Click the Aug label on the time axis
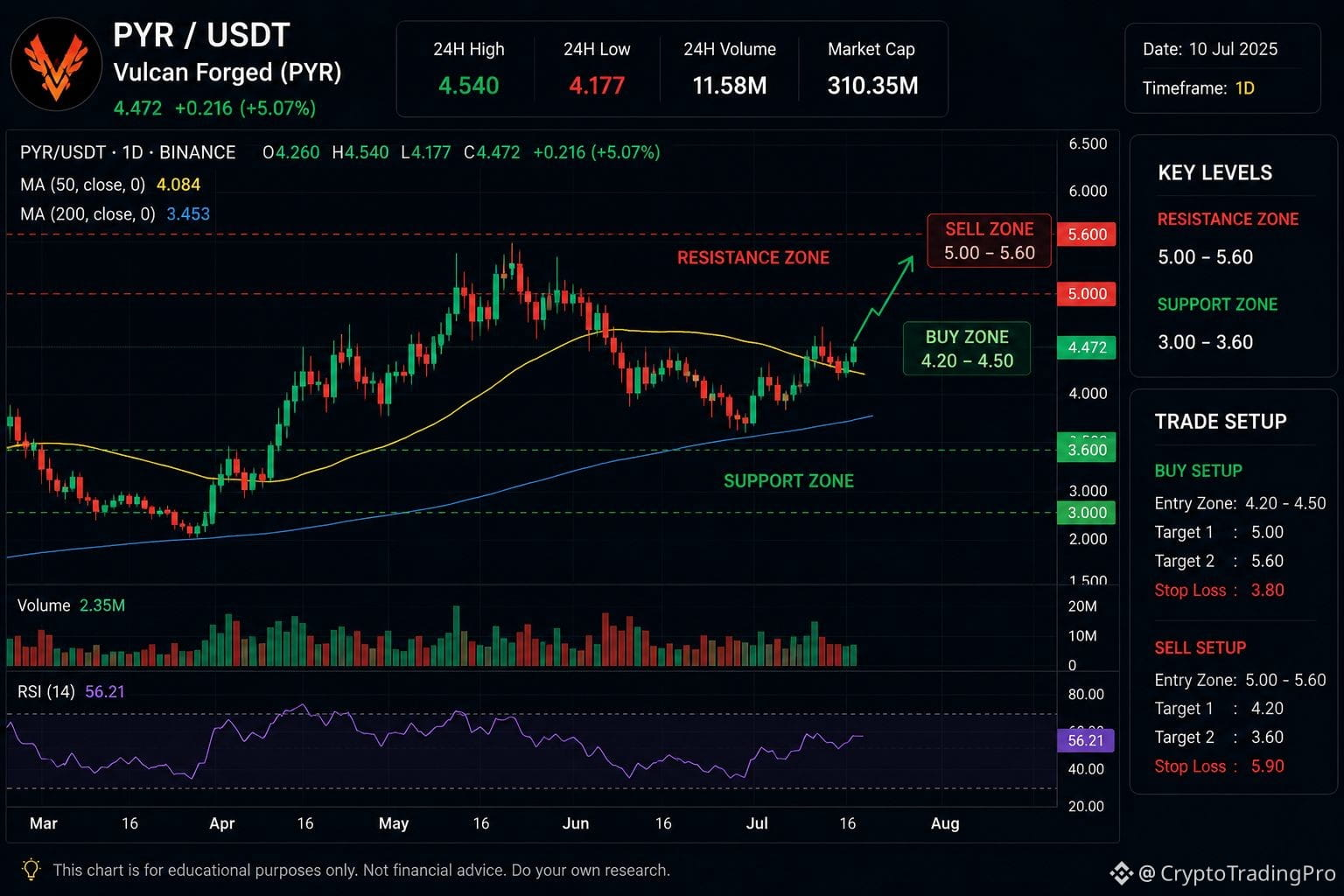The width and height of the screenshot is (1344, 896). (x=945, y=823)
